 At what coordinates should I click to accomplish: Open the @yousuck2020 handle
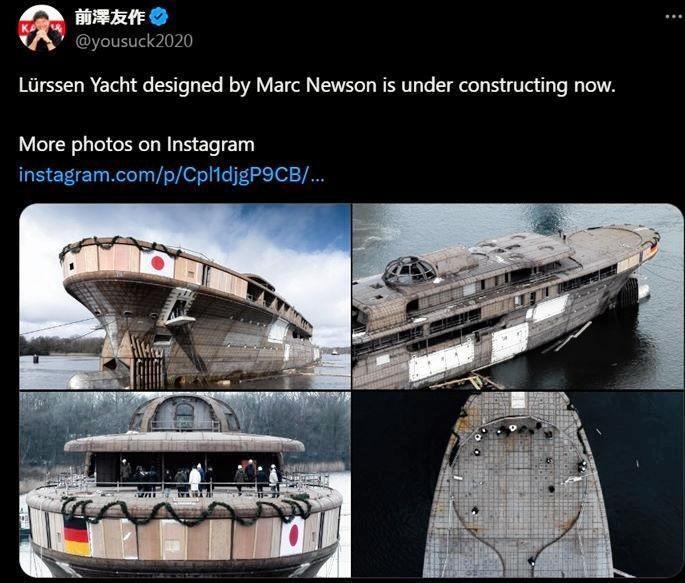point(134,41)
